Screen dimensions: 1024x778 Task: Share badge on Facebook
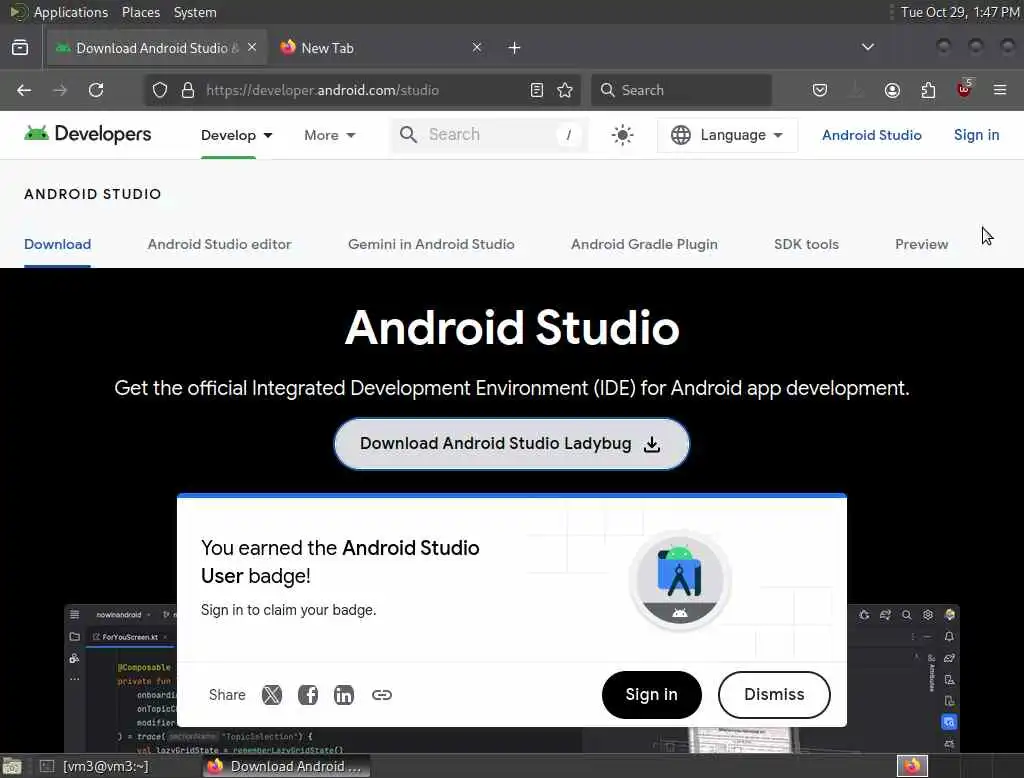(x=308, y=694)
